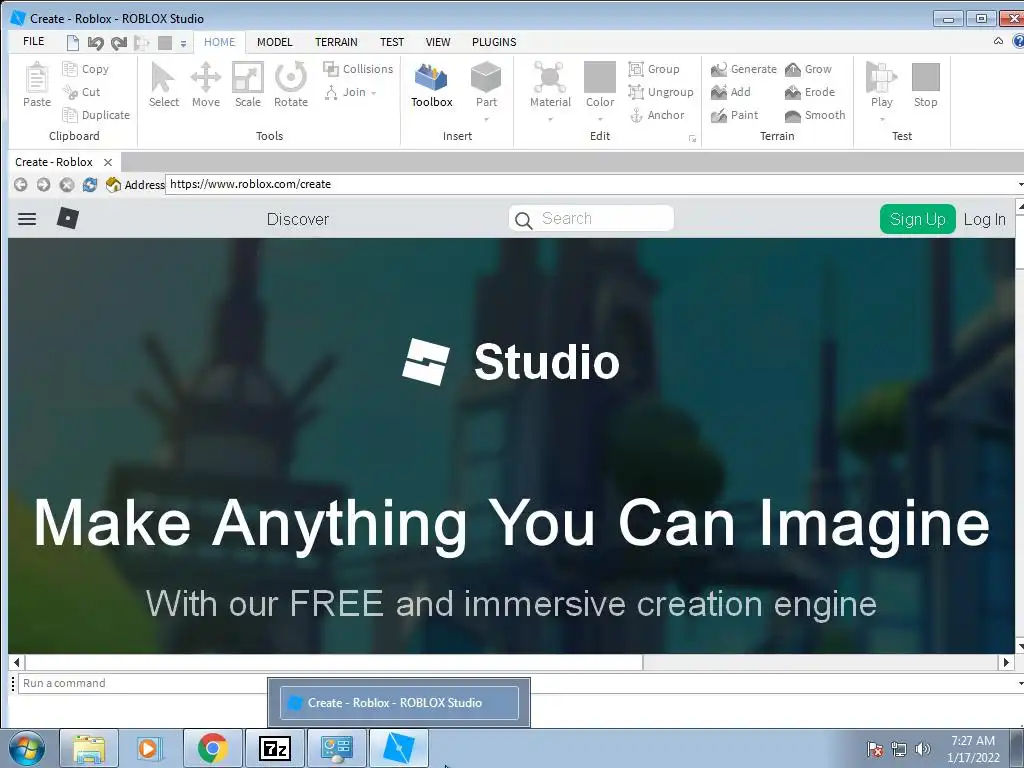Open Chrome from the taskbar

[213, 748]
